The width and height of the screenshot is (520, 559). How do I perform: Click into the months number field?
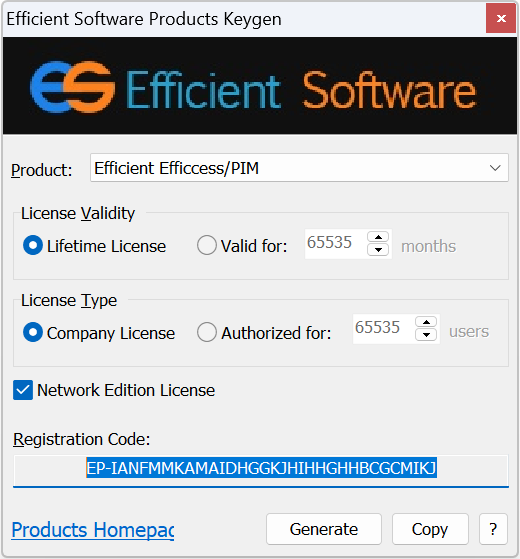(x=335, y=244)
